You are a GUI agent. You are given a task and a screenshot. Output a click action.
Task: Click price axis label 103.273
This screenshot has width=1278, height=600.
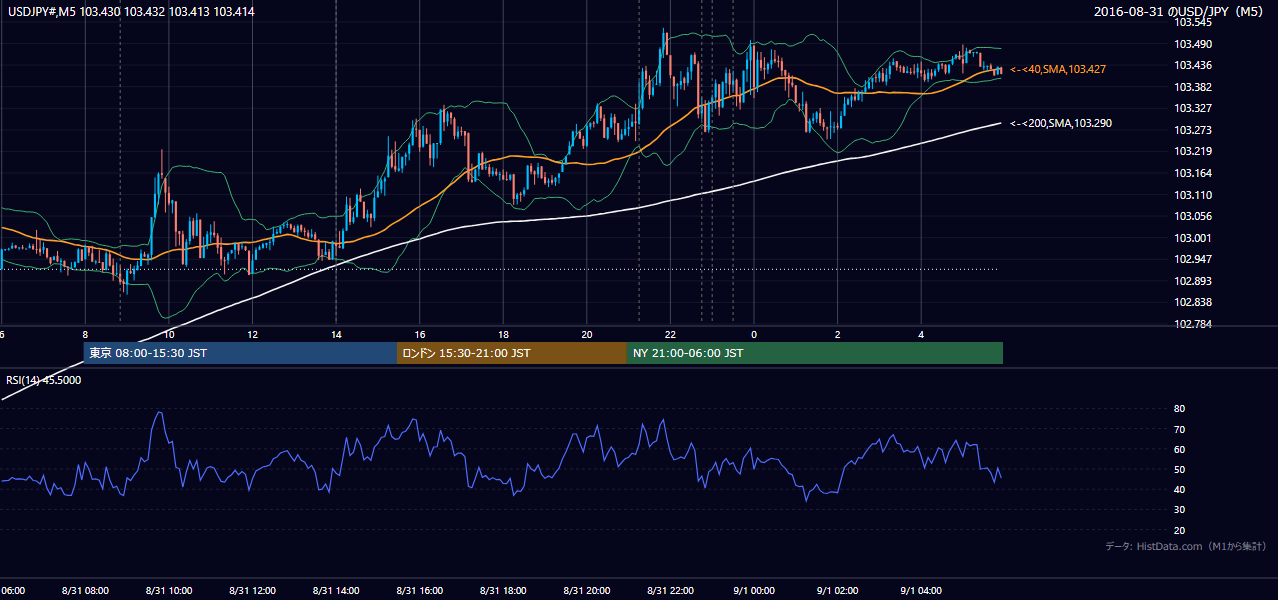click(1192, 130)
